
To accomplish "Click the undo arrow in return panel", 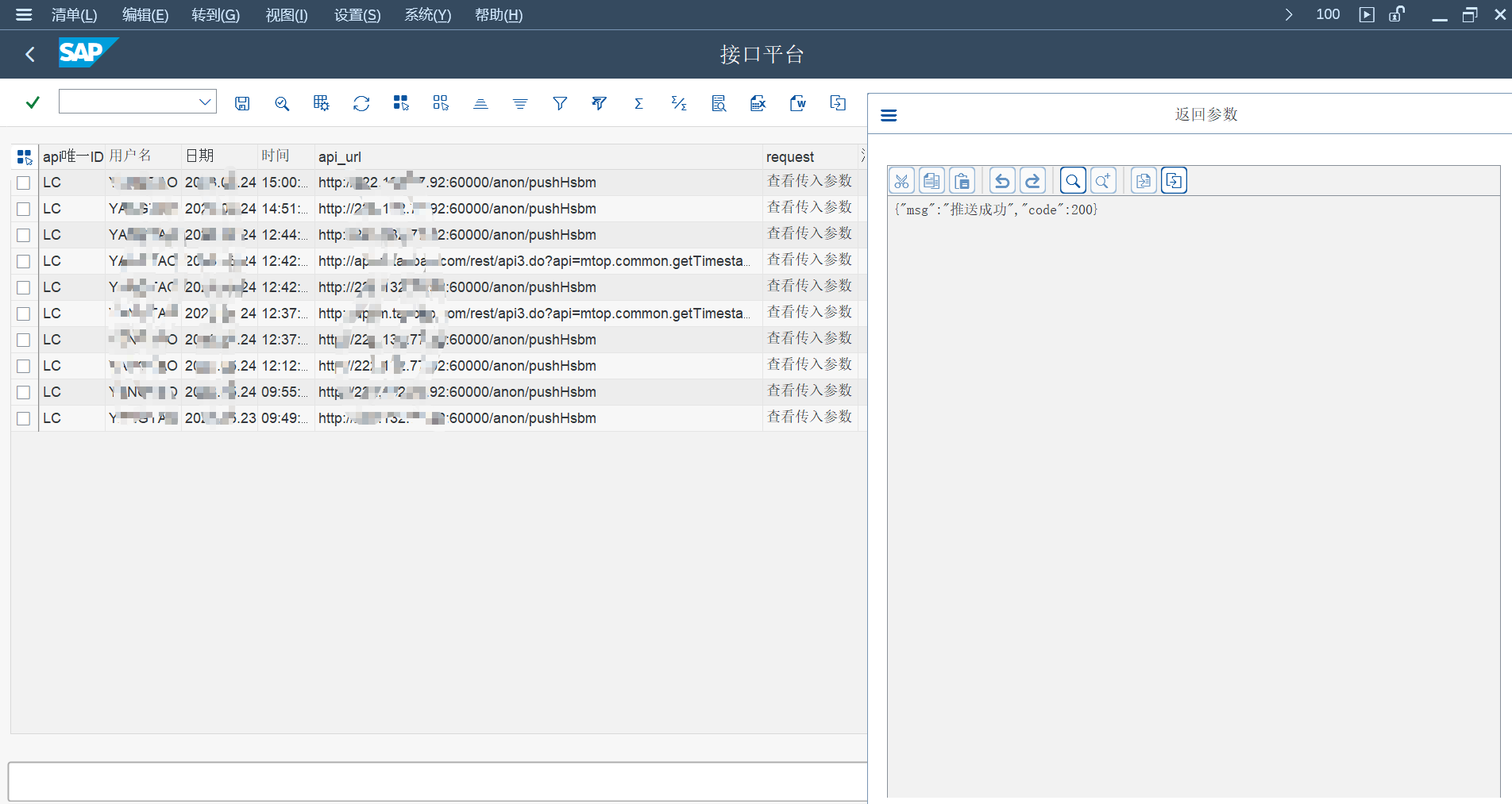I will point(1002,181).
